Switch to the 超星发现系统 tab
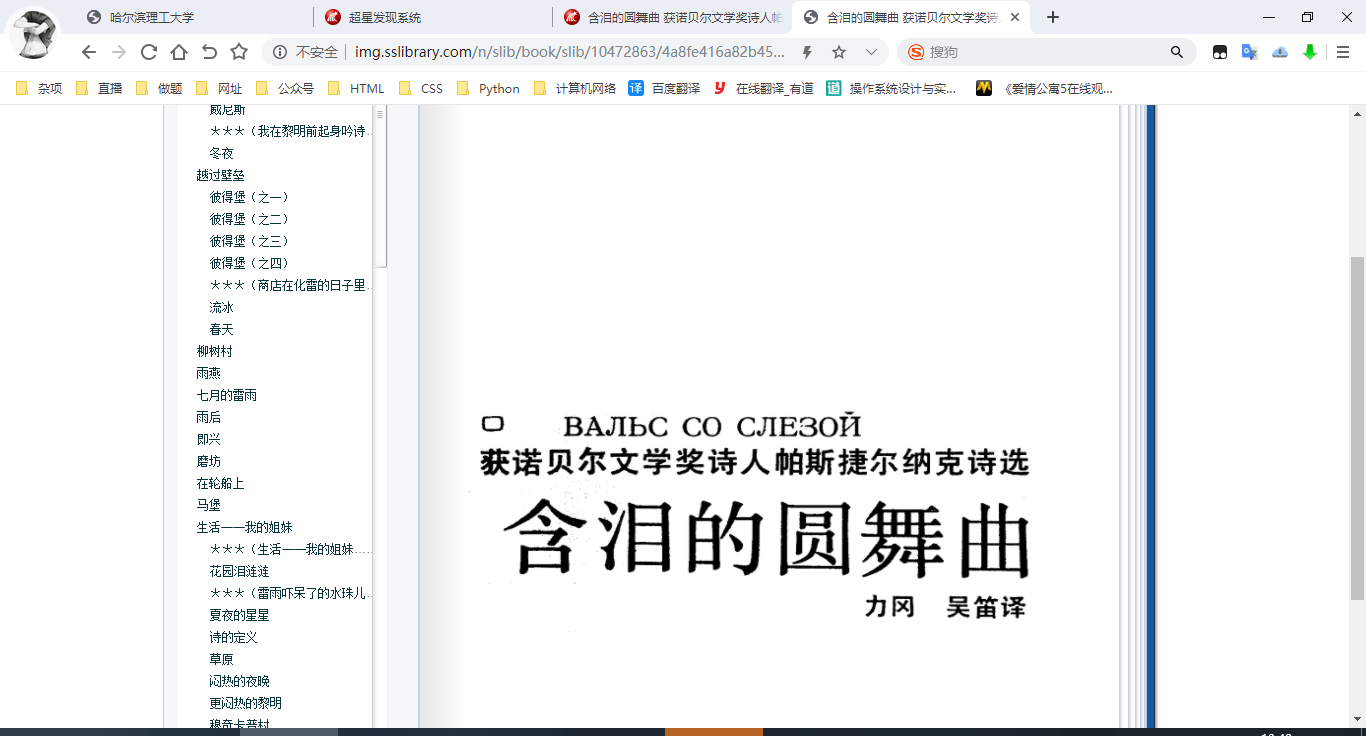Viewport: 1366px width, 736px height. (385, 17)
